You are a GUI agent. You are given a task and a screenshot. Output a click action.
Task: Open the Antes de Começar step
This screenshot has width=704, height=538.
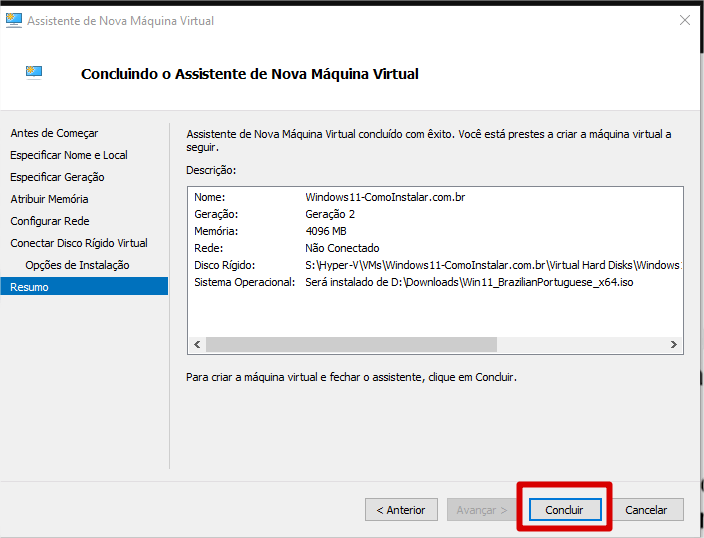coord(54,133)
